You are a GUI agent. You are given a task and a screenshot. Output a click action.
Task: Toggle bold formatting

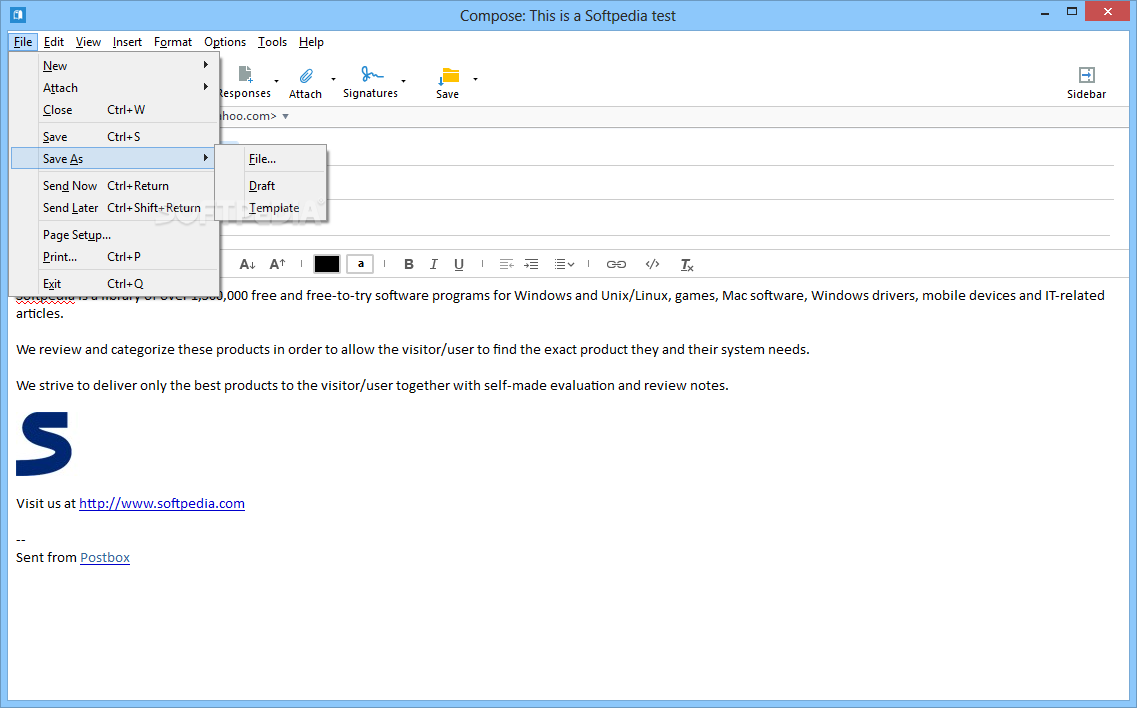tap(409, 265)
